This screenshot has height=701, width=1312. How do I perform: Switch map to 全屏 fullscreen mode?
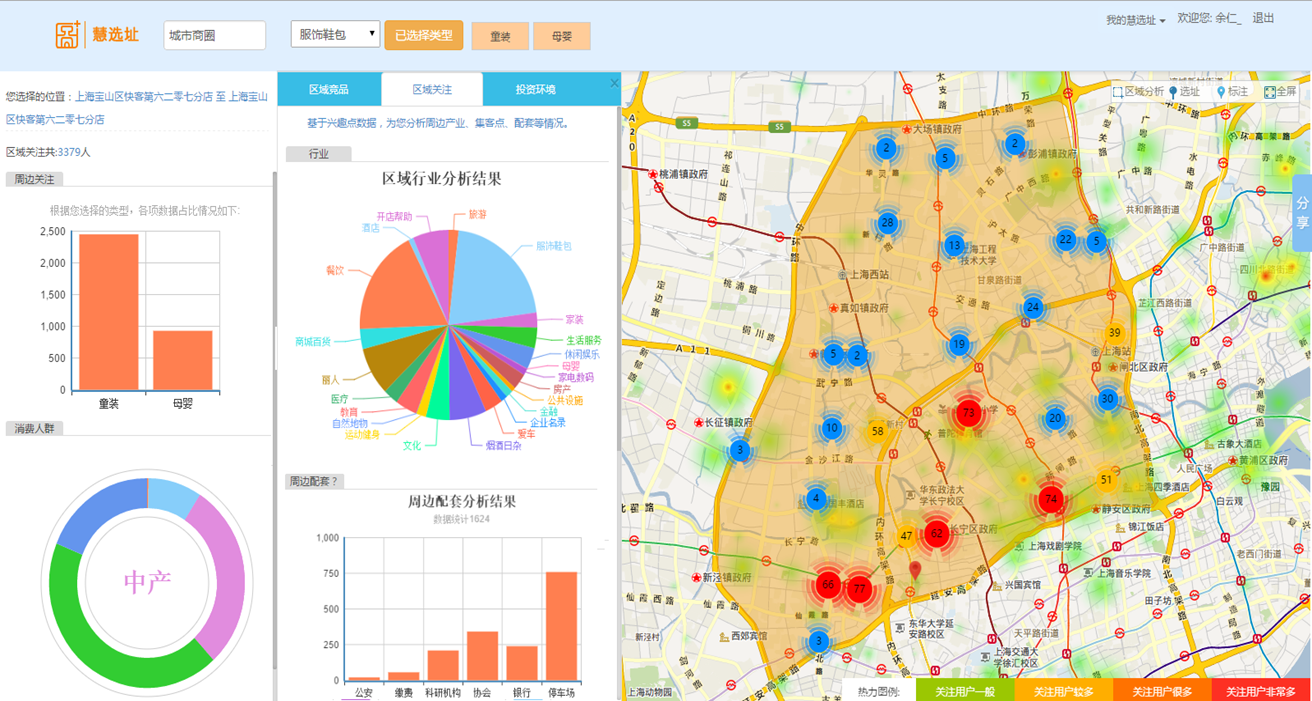tap(1280, 91)
